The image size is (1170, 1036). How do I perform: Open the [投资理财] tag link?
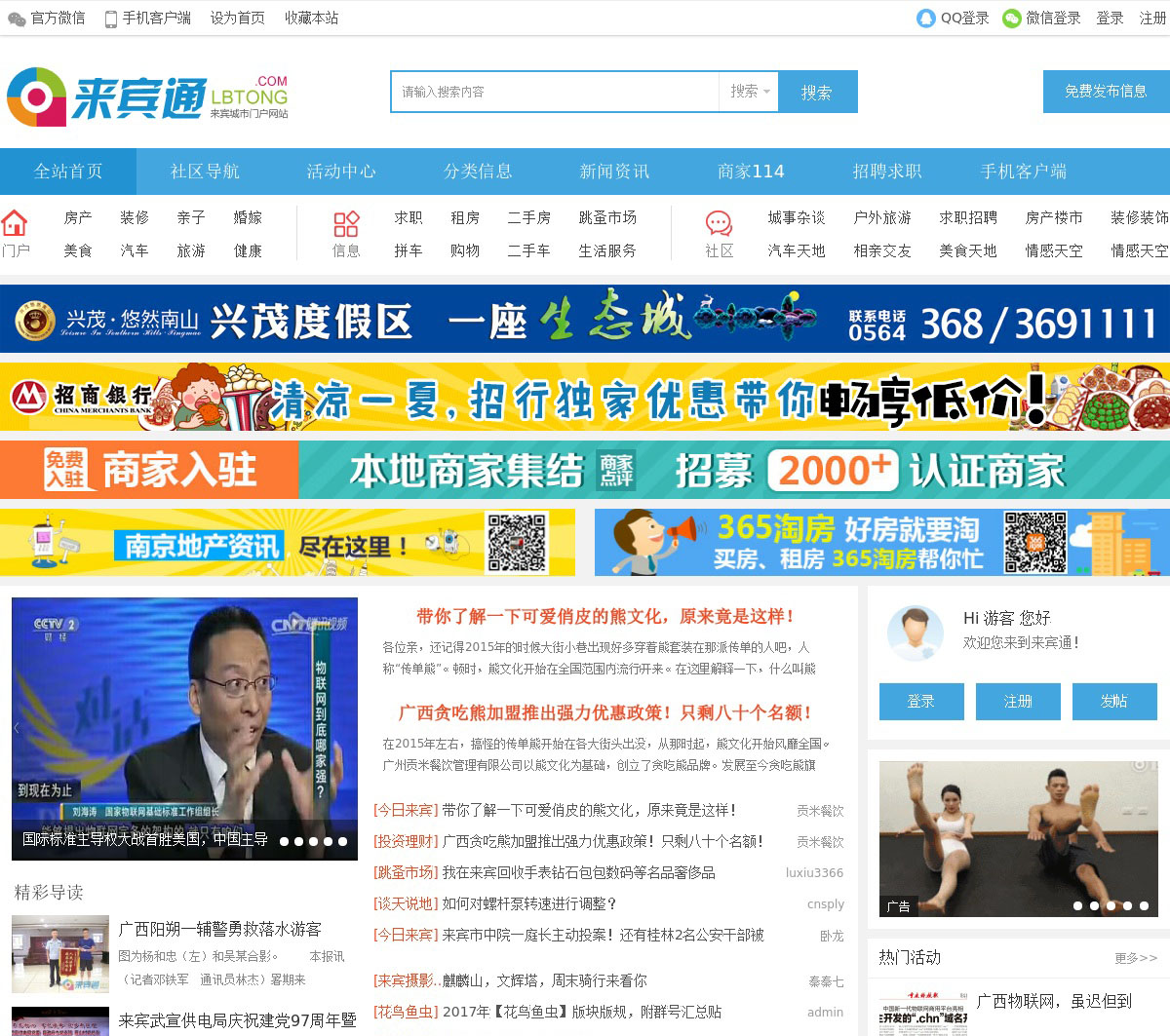pos(406,841)
